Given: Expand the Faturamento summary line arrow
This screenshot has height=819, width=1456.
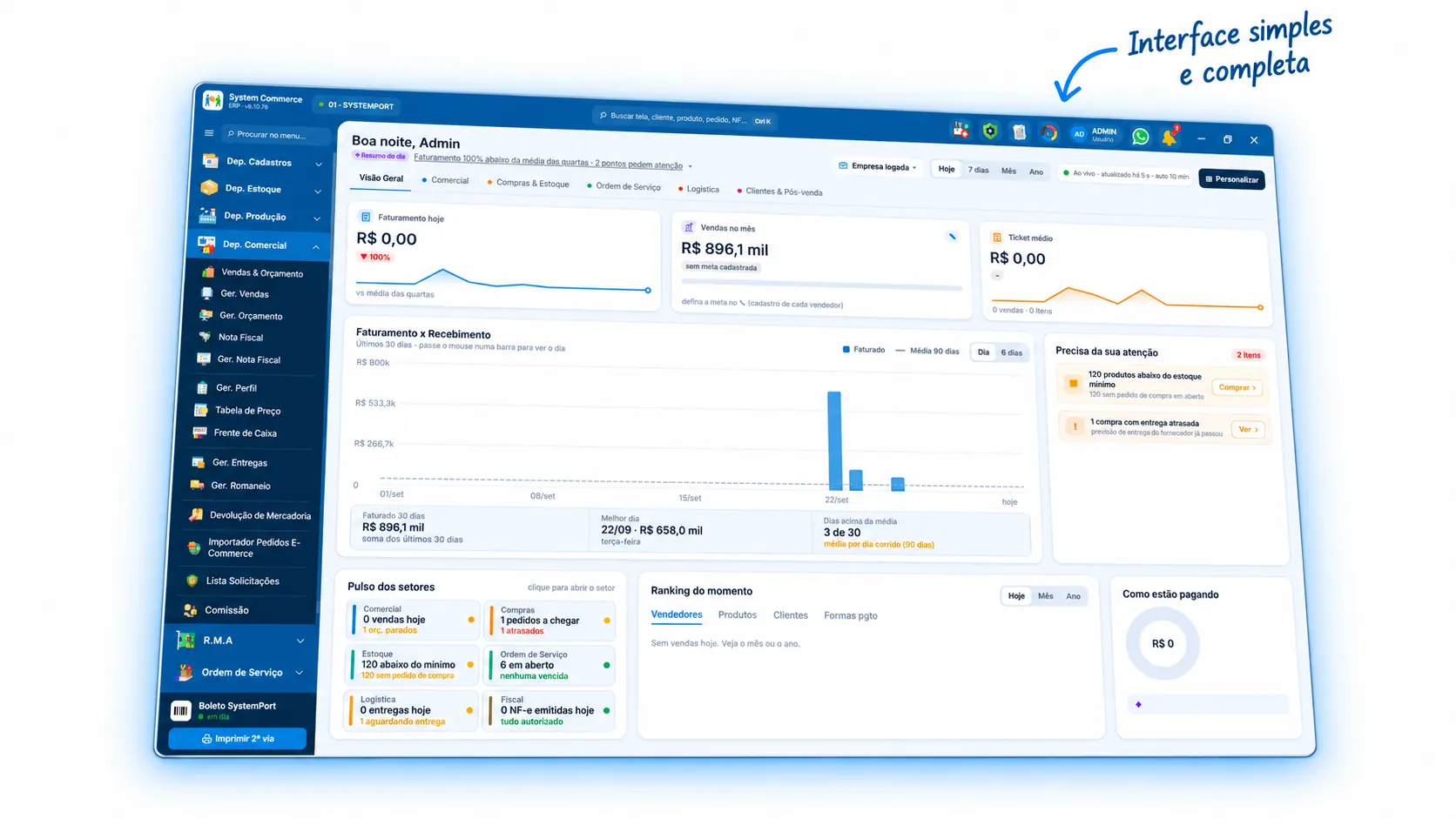Looking at the screenshot, I should (691, 166).
